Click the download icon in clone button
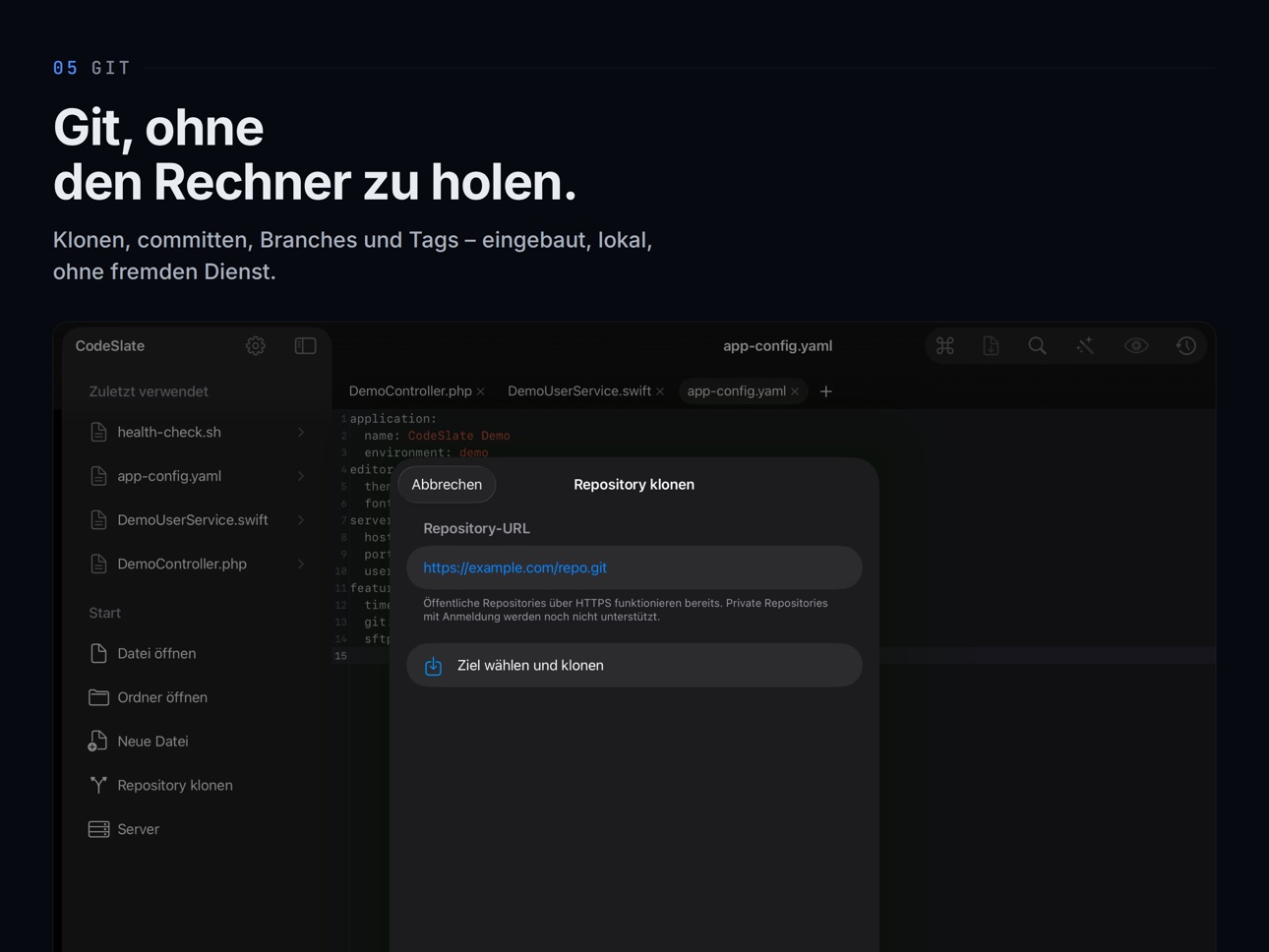This screenshot has width=1269, height=952. coord(433,666)
